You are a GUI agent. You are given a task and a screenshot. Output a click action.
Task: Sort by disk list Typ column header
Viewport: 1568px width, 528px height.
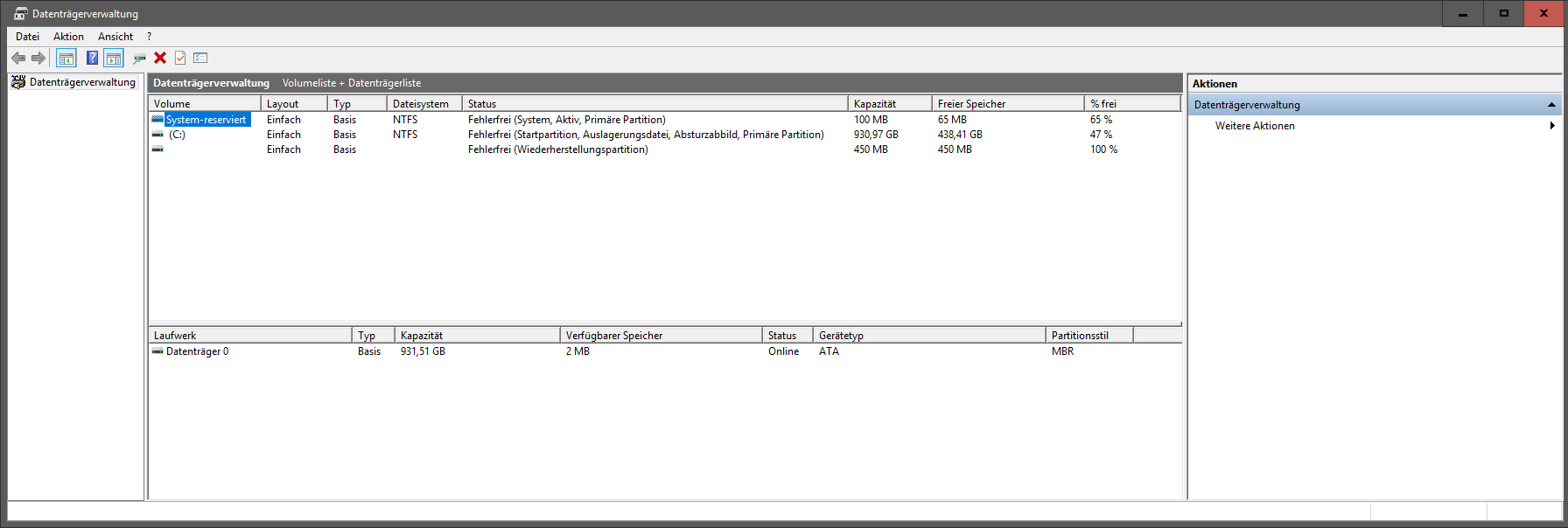(374, 335)
